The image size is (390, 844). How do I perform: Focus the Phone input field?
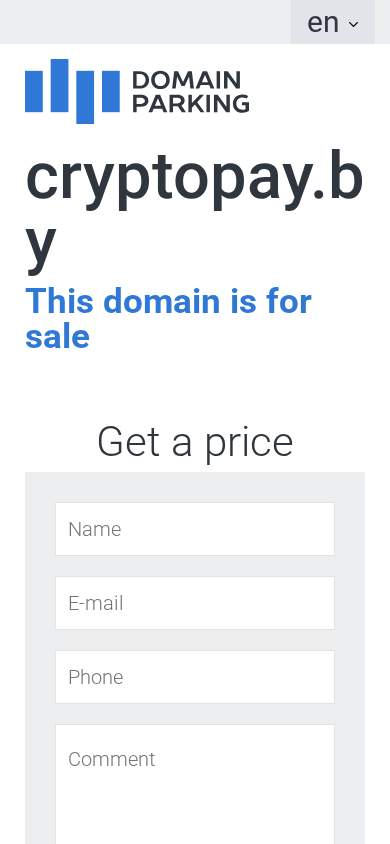195,677
